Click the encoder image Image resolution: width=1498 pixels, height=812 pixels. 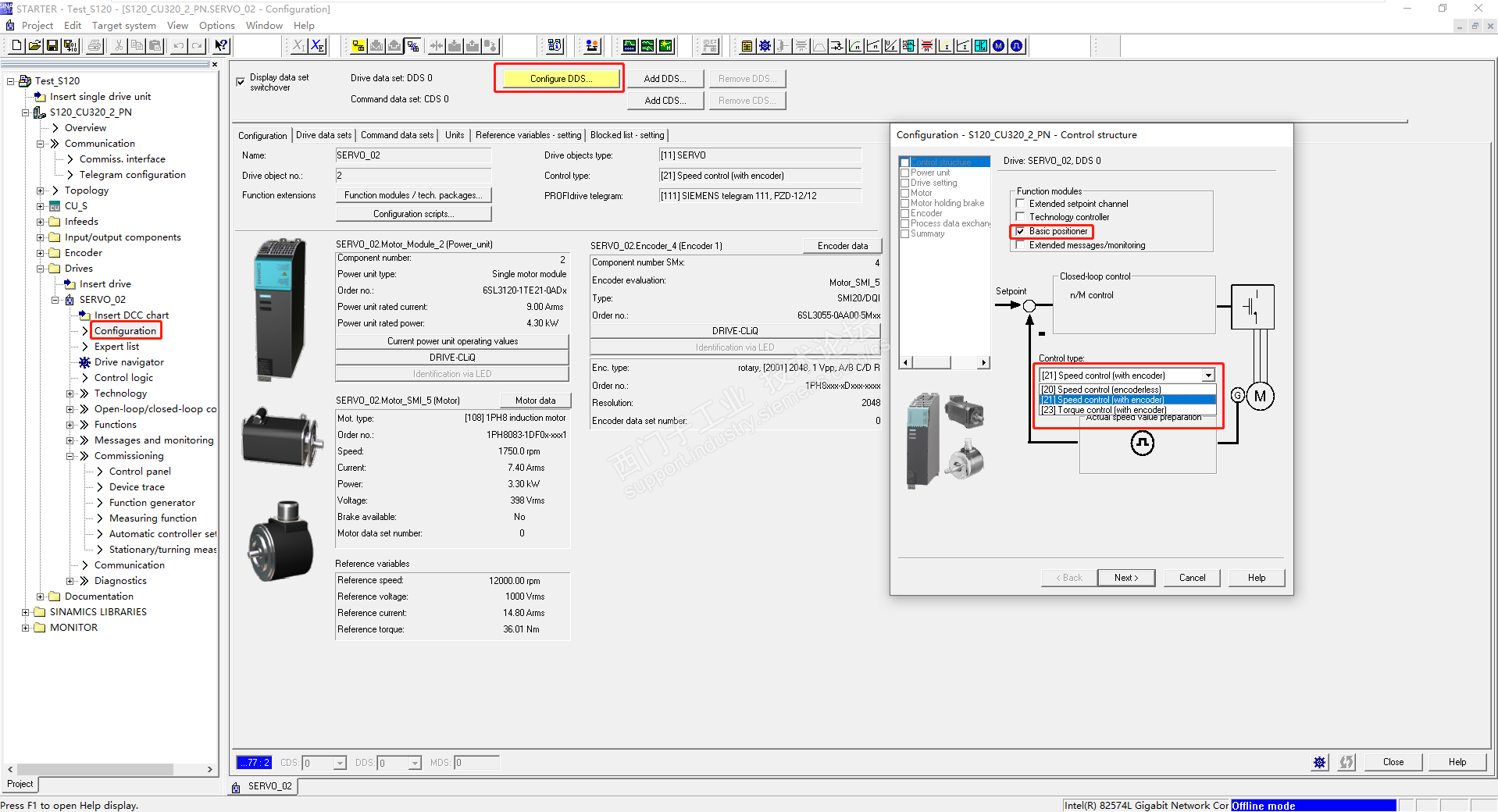point(281,540)
